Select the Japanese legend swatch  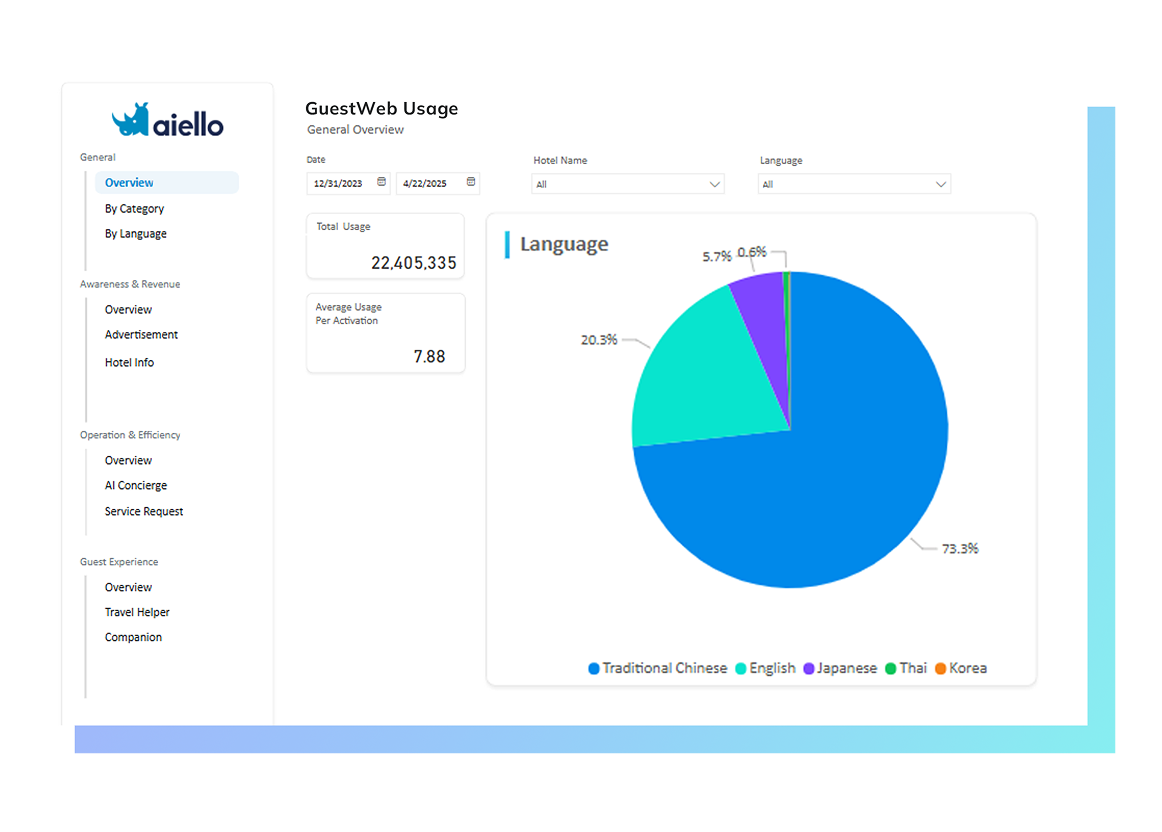coord(809,668)
